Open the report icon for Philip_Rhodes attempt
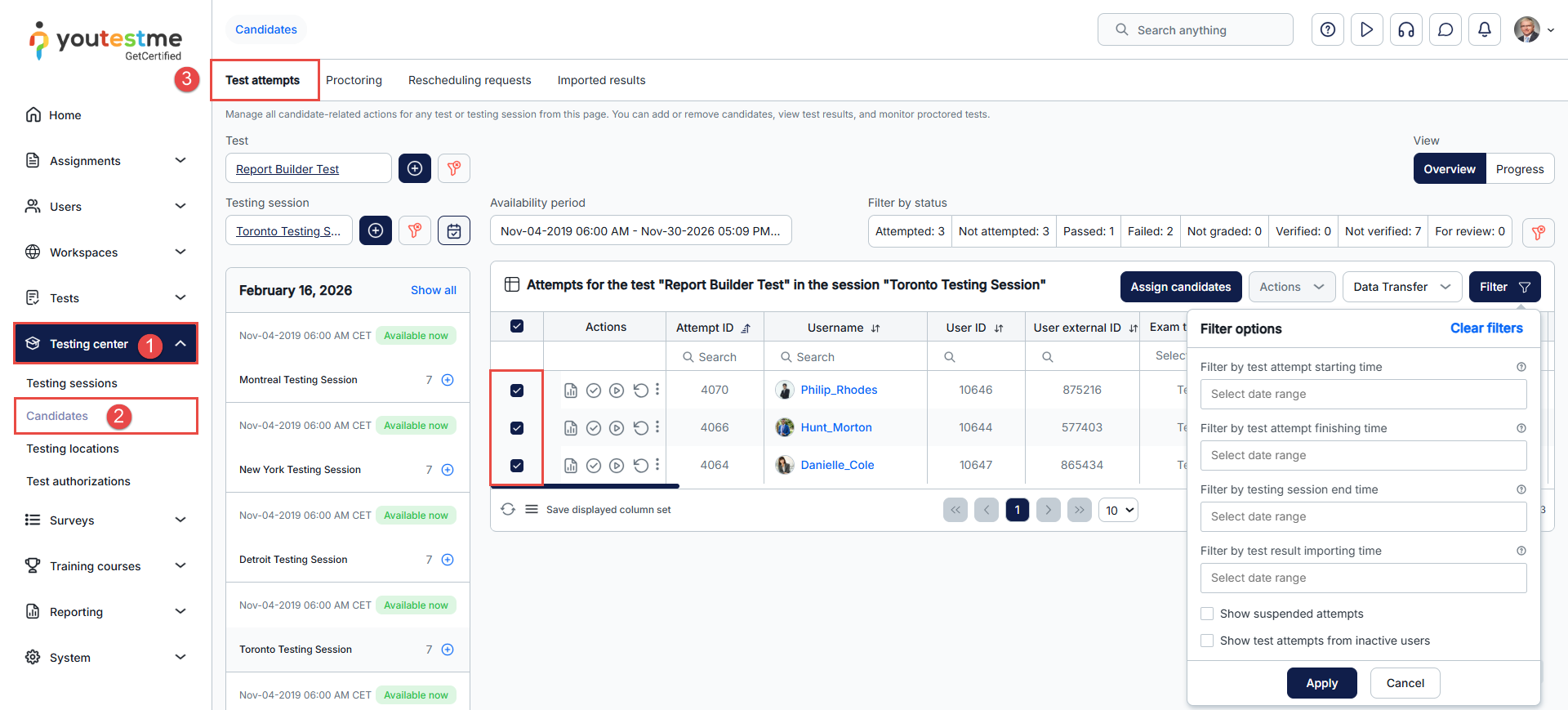The height and width of the screenshot is (710, 1568). click(x=571, y=391)
